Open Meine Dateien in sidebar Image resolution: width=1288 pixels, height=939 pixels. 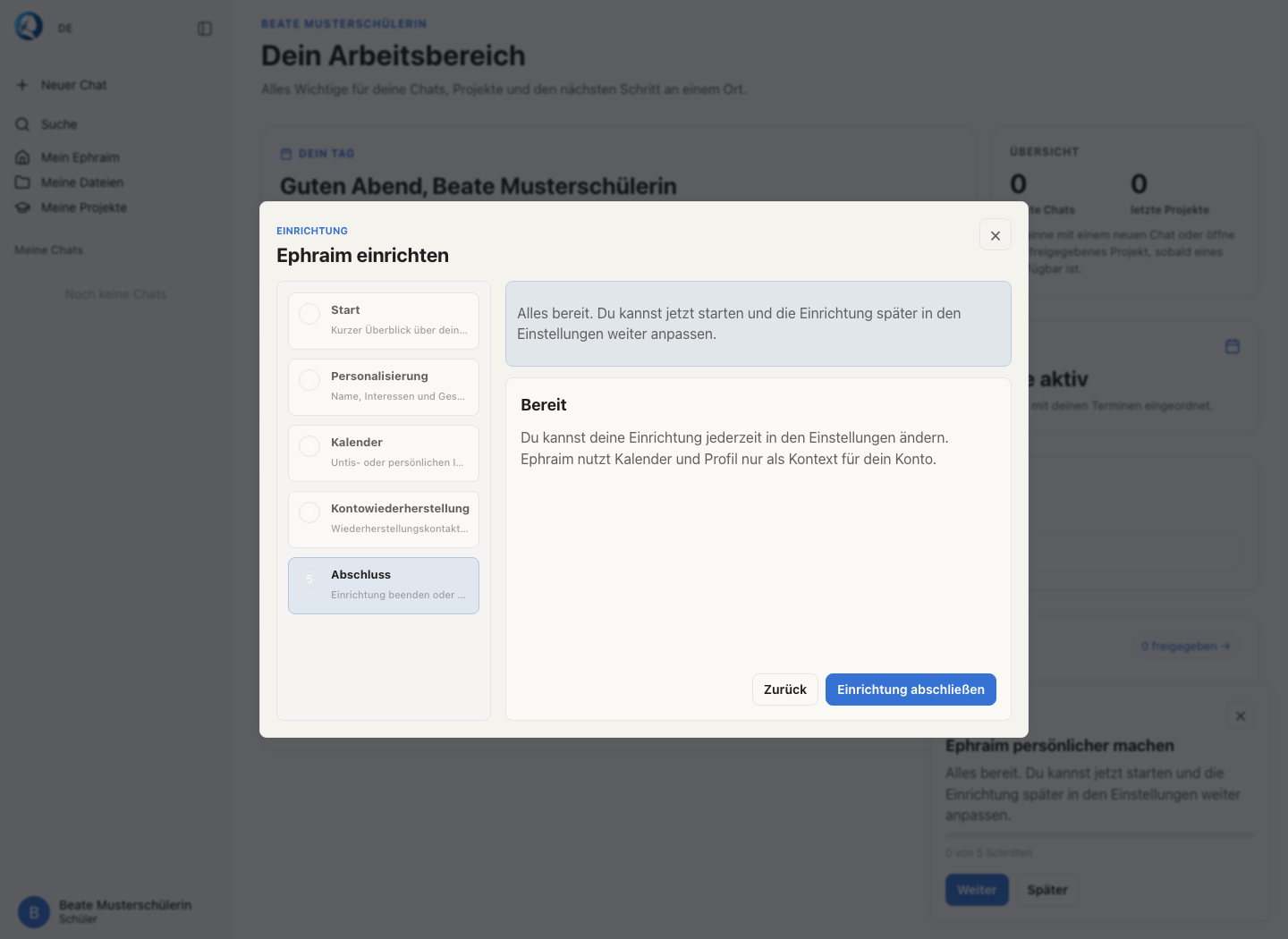pyautogui.click(x=81, y=182)
